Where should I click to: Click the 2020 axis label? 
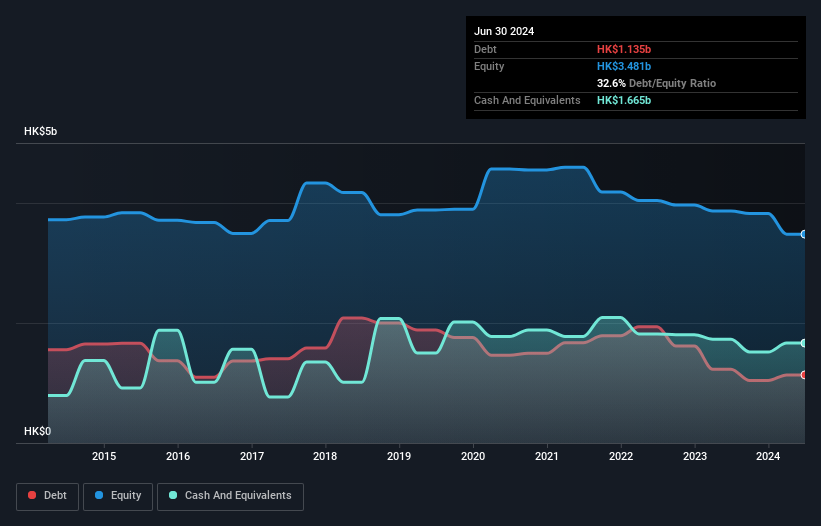pyautogui.click(x=473, y=456)
